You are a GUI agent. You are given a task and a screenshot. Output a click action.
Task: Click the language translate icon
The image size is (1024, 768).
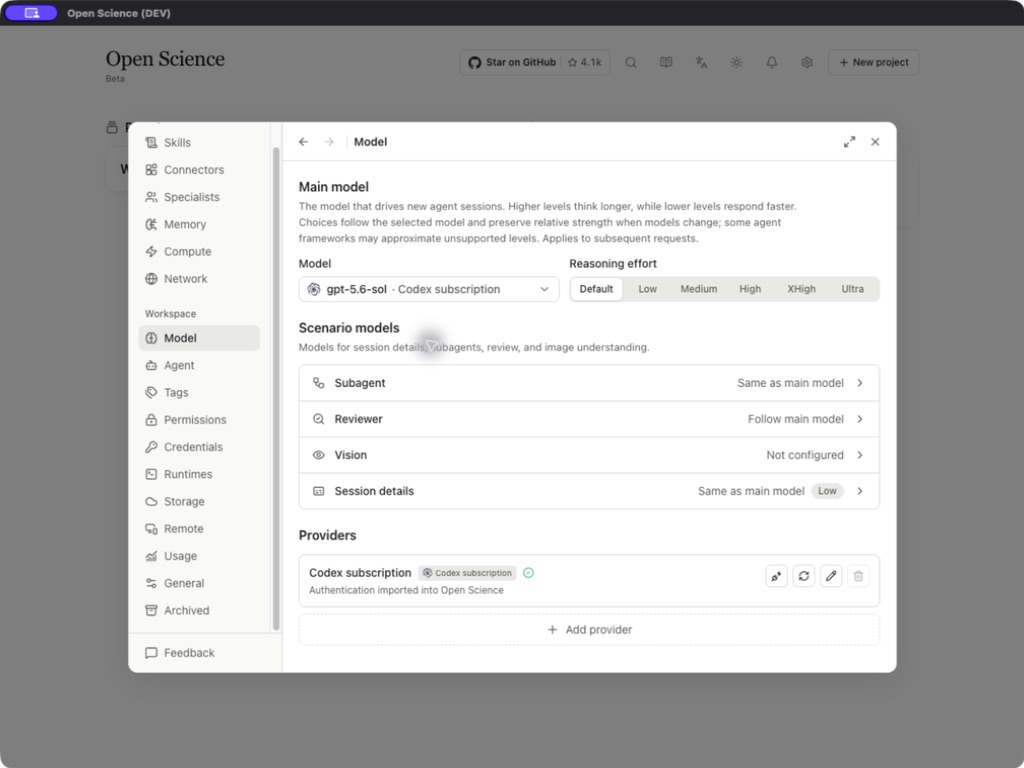[701, 63]
